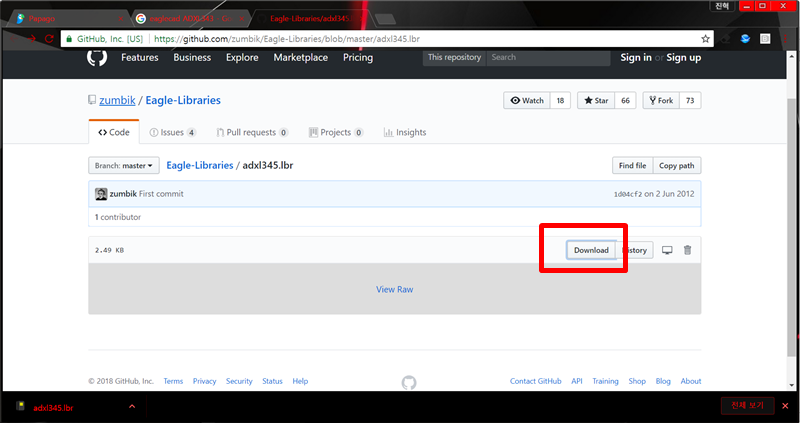The image size is (800, 423).
Task: Switch to the eaglecad ADXL343 Google tab
Action: pyautogui.click(x=190, y=19)
